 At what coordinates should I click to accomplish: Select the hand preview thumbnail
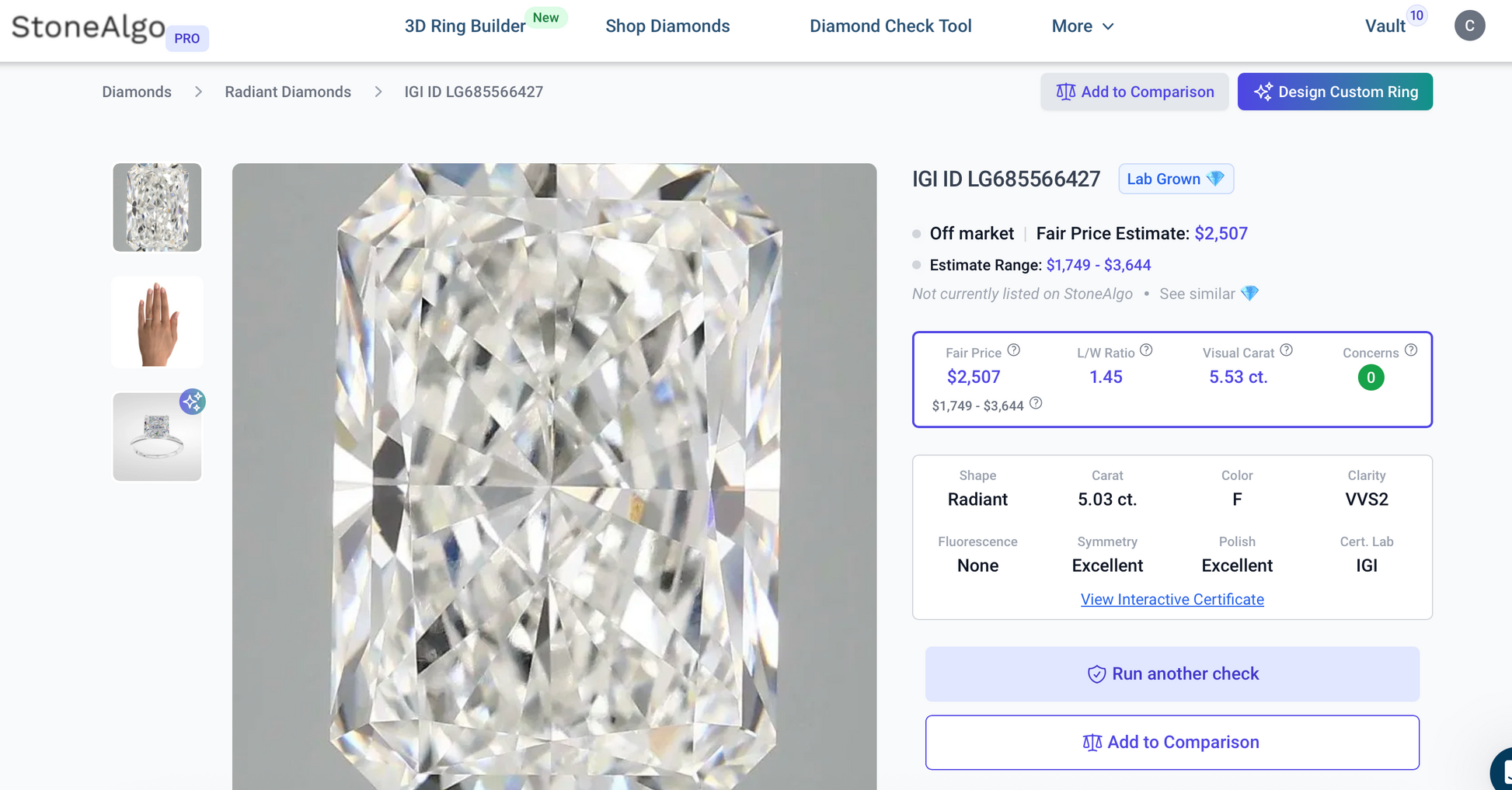point(157,322)
